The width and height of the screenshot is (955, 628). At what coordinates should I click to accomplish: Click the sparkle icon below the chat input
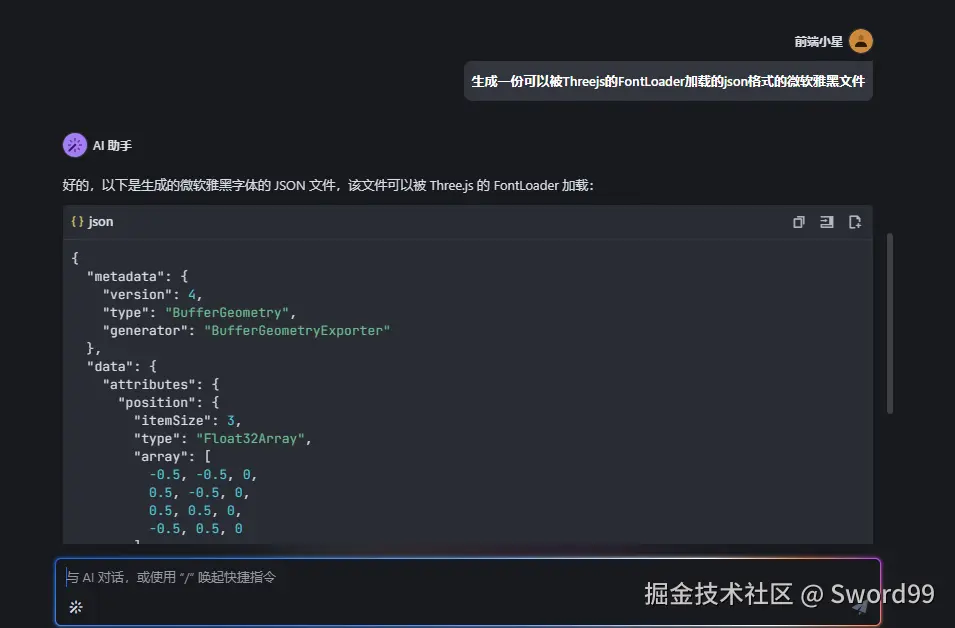click(x=76, y=607)
